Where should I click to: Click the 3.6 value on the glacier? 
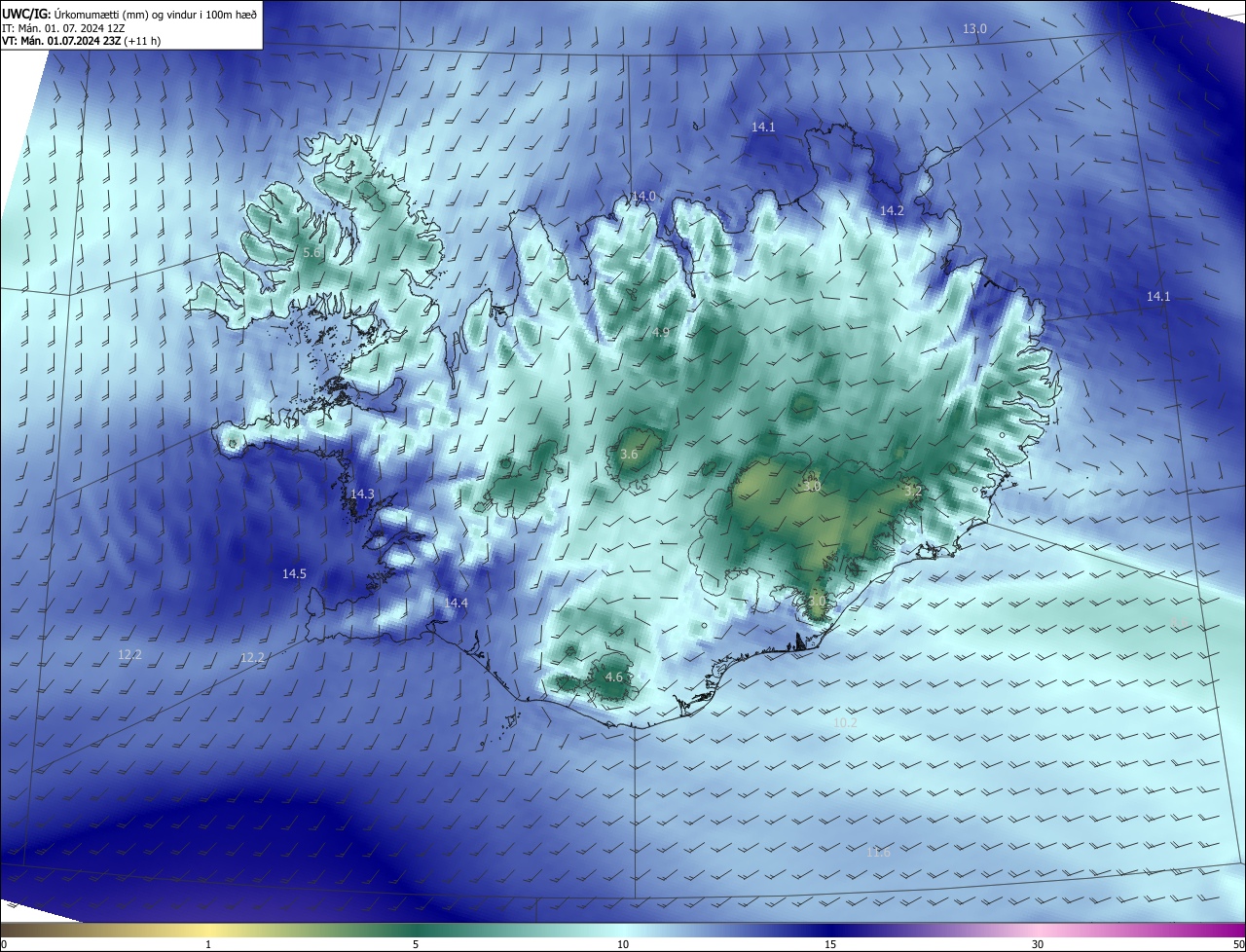click(x=629, y=455)
